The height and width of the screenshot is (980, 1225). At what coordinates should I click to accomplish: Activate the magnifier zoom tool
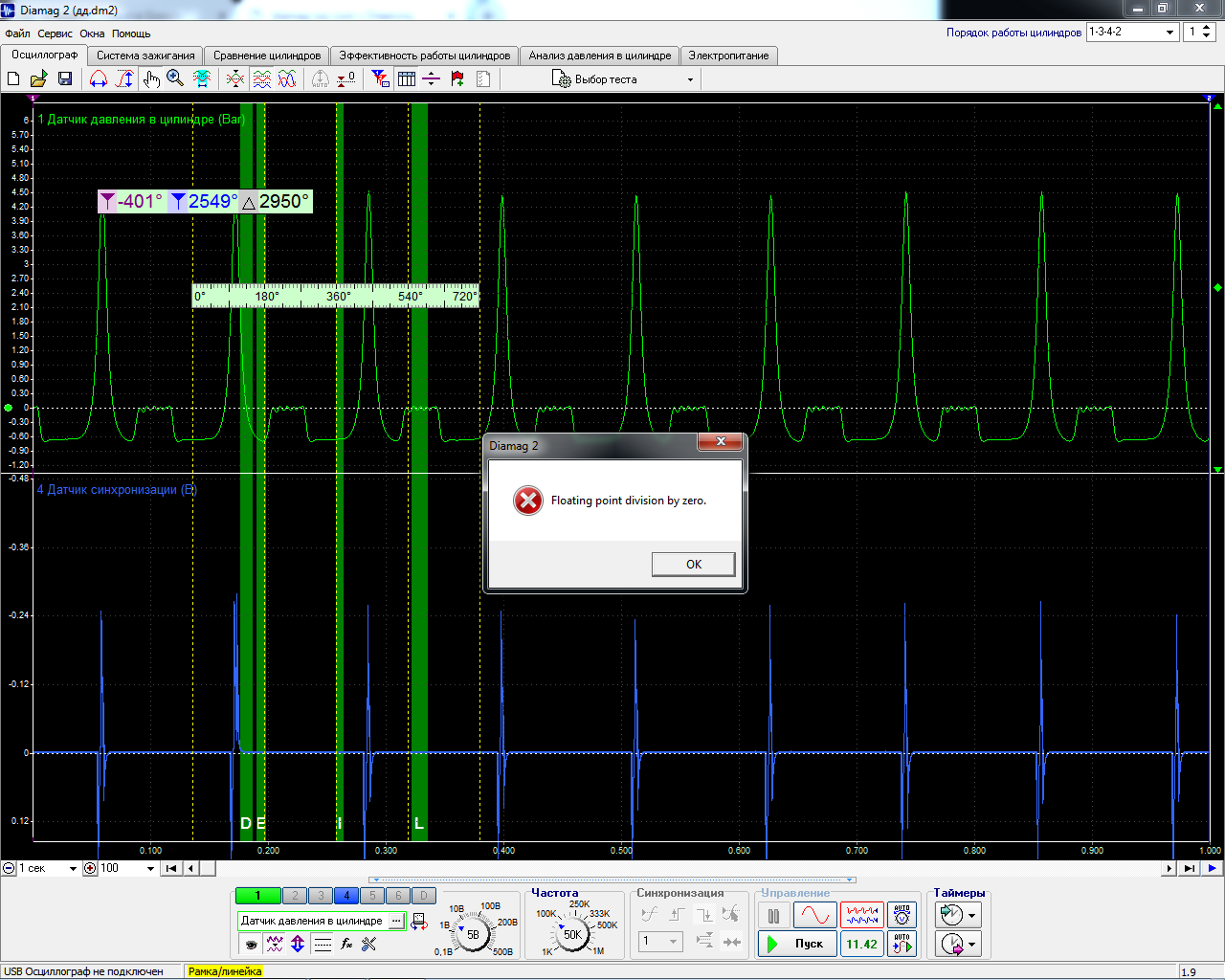coord(175,78)
